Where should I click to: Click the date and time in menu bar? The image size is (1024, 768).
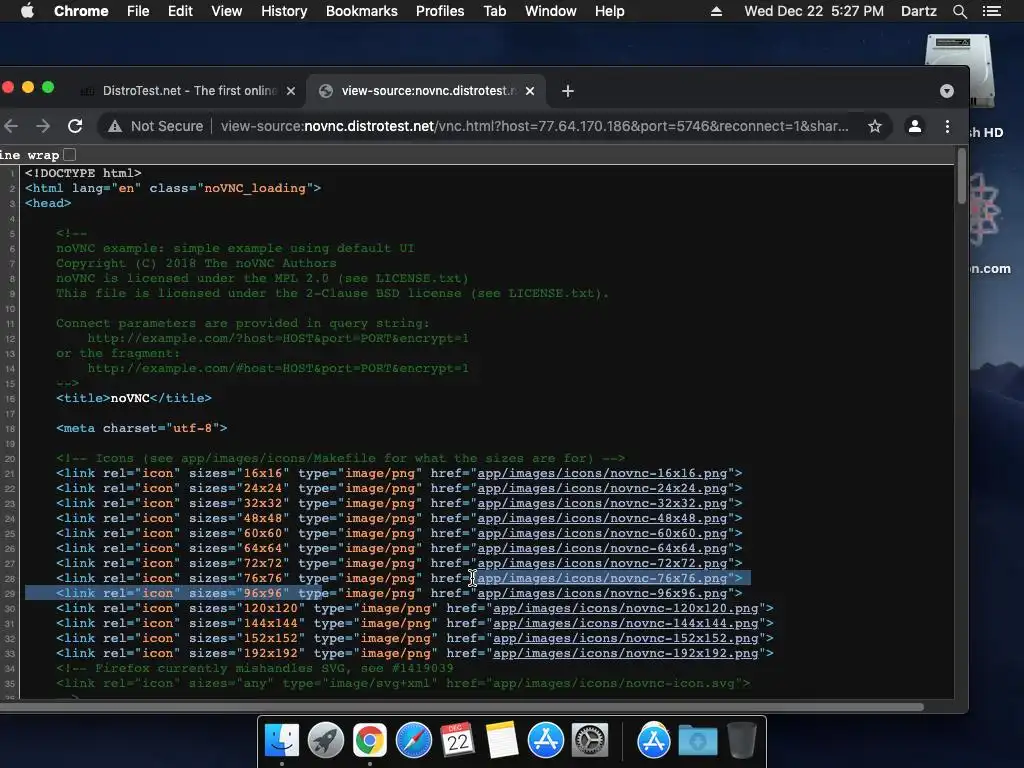[814, 11]
